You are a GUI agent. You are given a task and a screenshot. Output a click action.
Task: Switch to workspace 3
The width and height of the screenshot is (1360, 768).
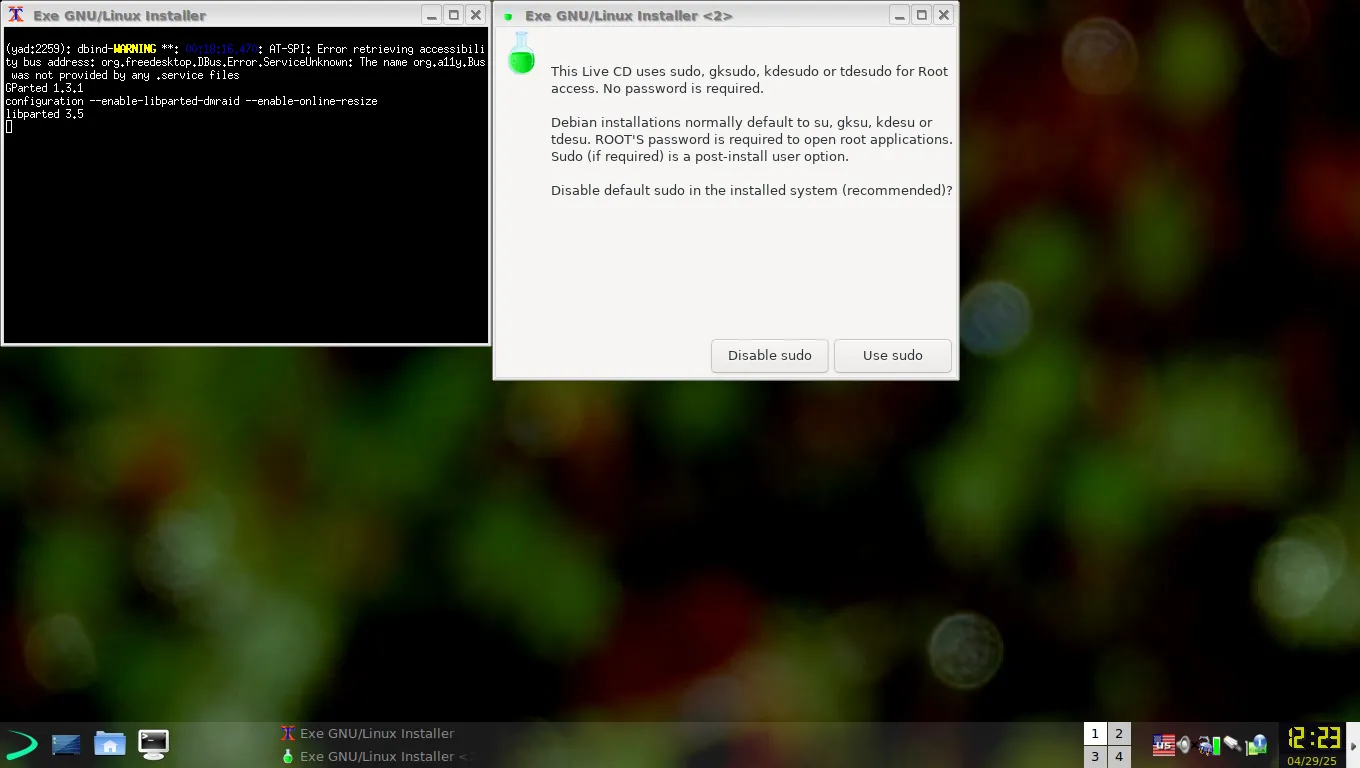tap(1094, 756)
